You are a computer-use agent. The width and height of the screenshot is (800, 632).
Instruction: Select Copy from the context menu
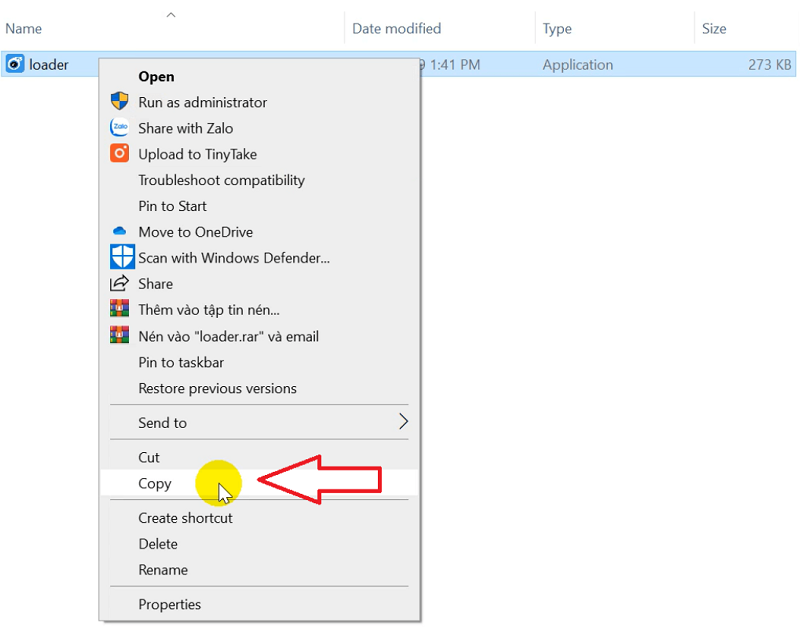[x=155, y=483]
